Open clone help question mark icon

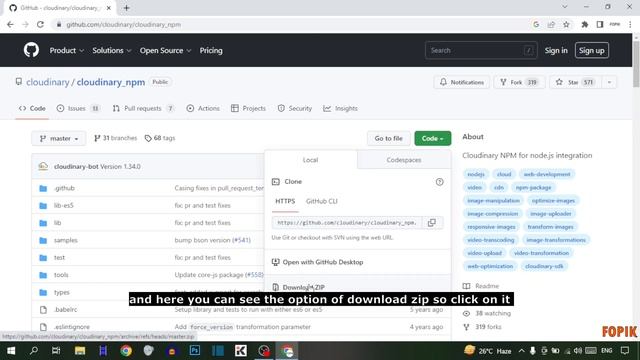pyautogui.click(x=439, y=182)
